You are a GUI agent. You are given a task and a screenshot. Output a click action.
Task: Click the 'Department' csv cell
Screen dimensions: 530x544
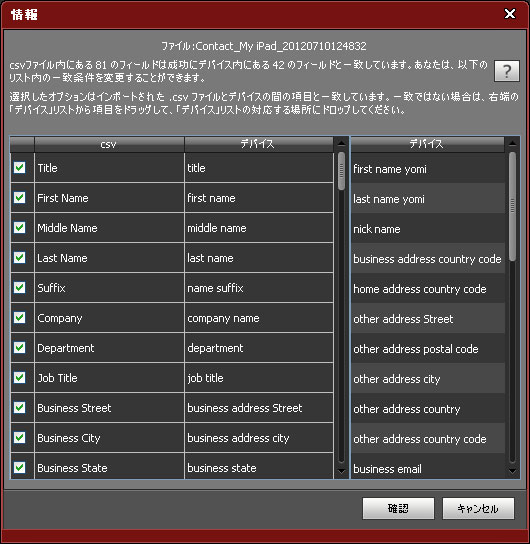109,348
